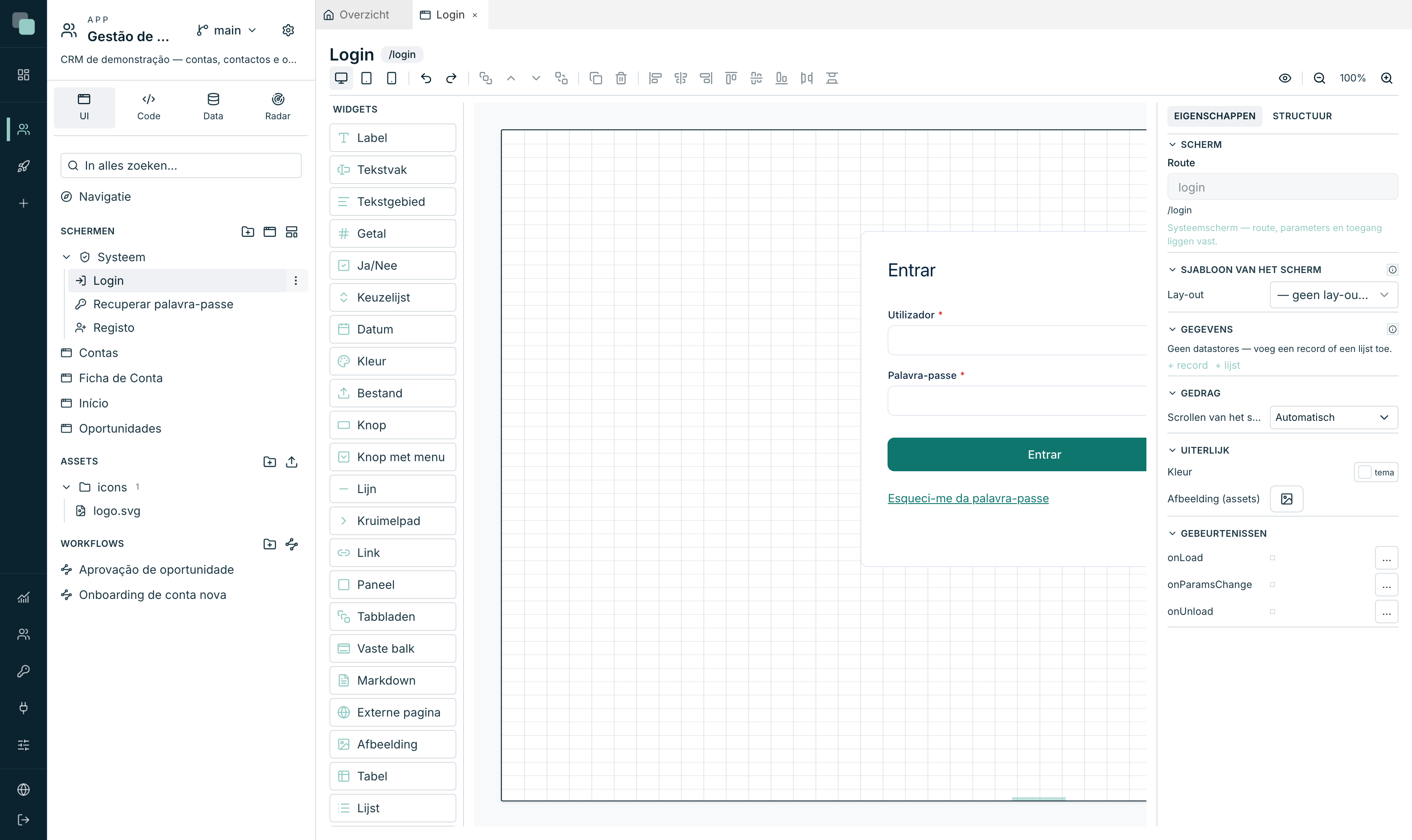The height and width of the screenshot is (840, 1412).
Task: Distribute selected widgets horizontally
Action: coord(806,78)
